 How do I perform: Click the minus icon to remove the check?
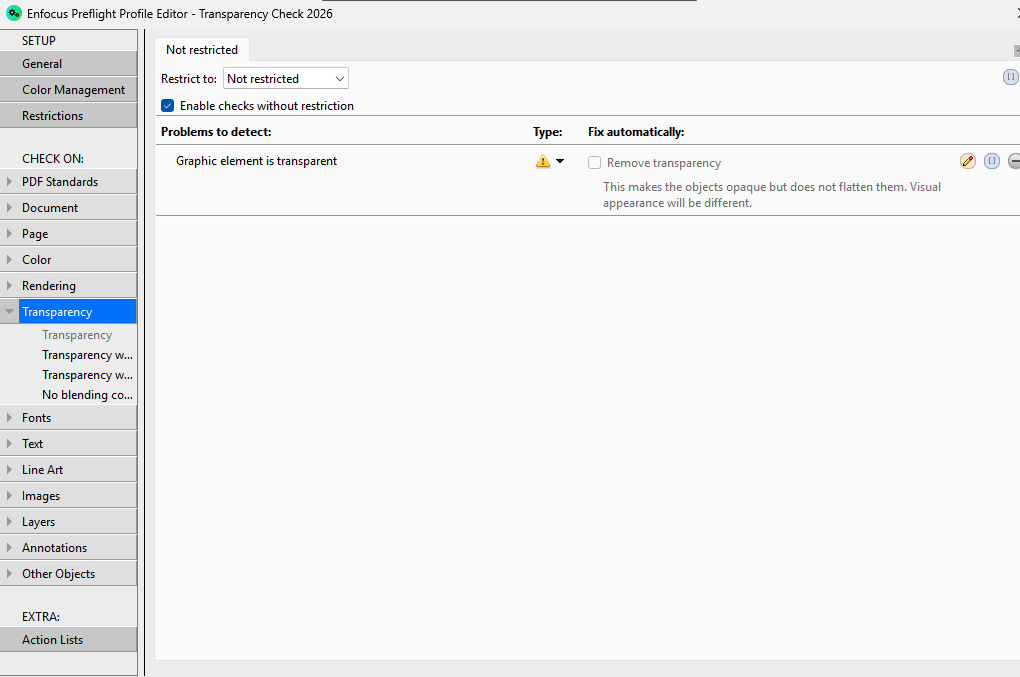pyautogui.click(x=1014, y=160)
